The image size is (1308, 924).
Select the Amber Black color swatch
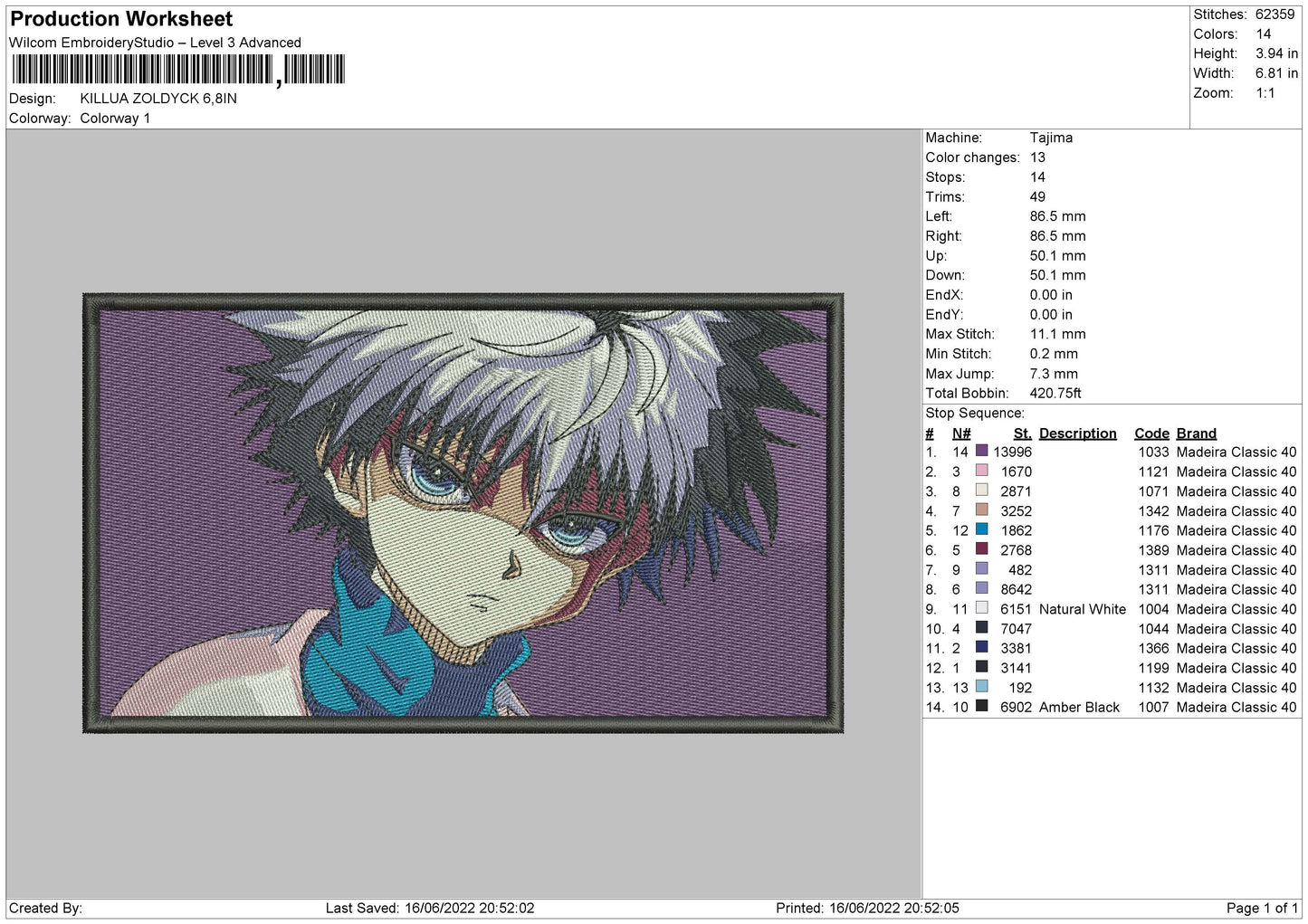tap(981, 707)
